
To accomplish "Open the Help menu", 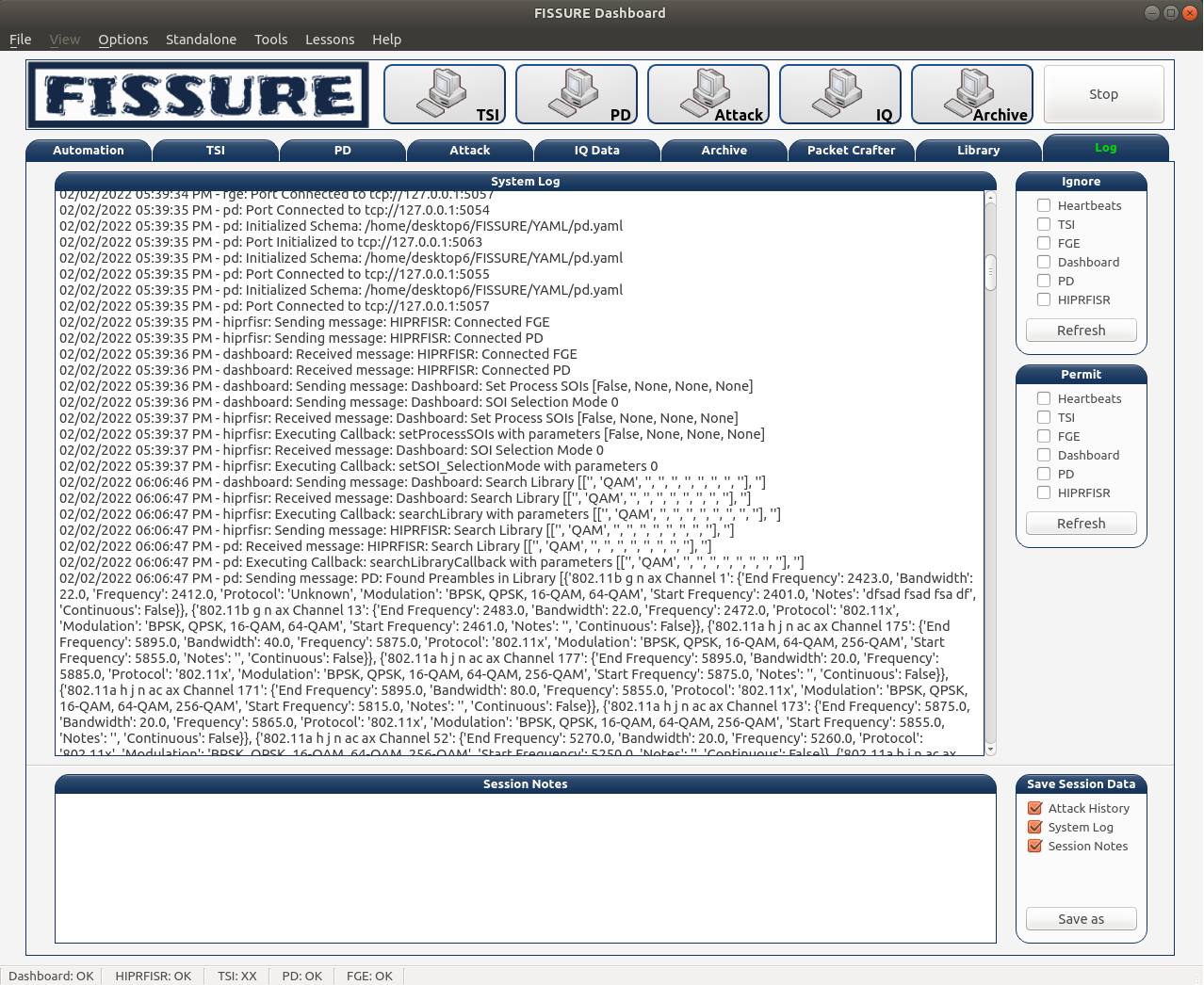I will (x=386, y=40).
